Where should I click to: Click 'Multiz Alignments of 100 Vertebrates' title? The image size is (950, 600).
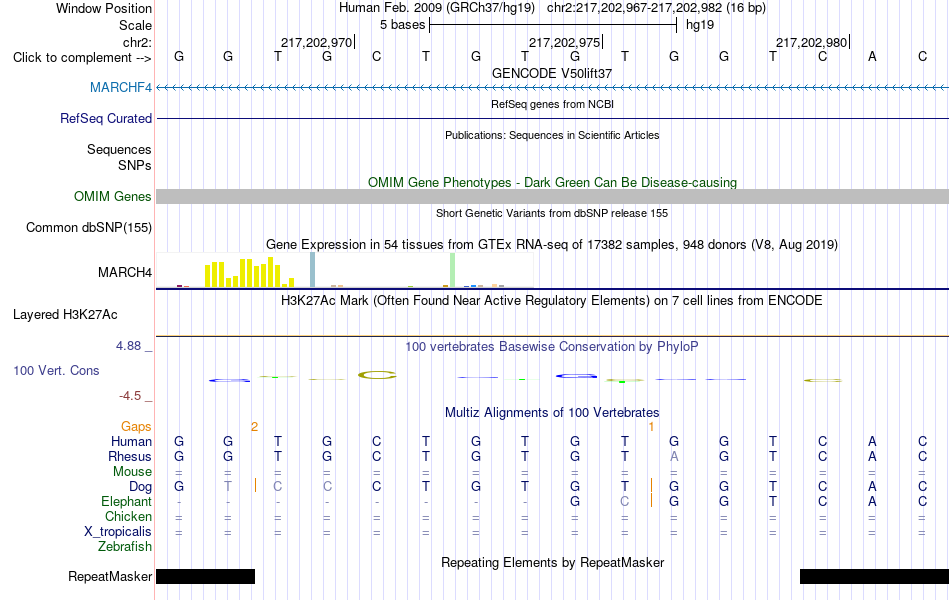coord(552,413)
